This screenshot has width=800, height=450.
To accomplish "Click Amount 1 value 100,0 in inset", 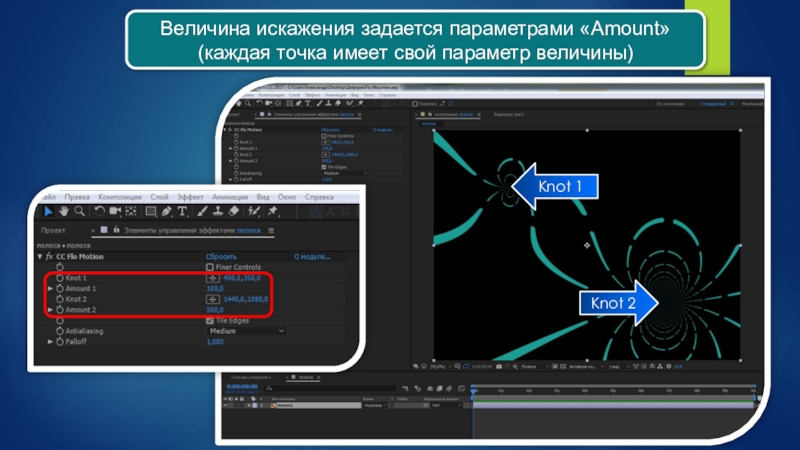I will coord(215,289).
